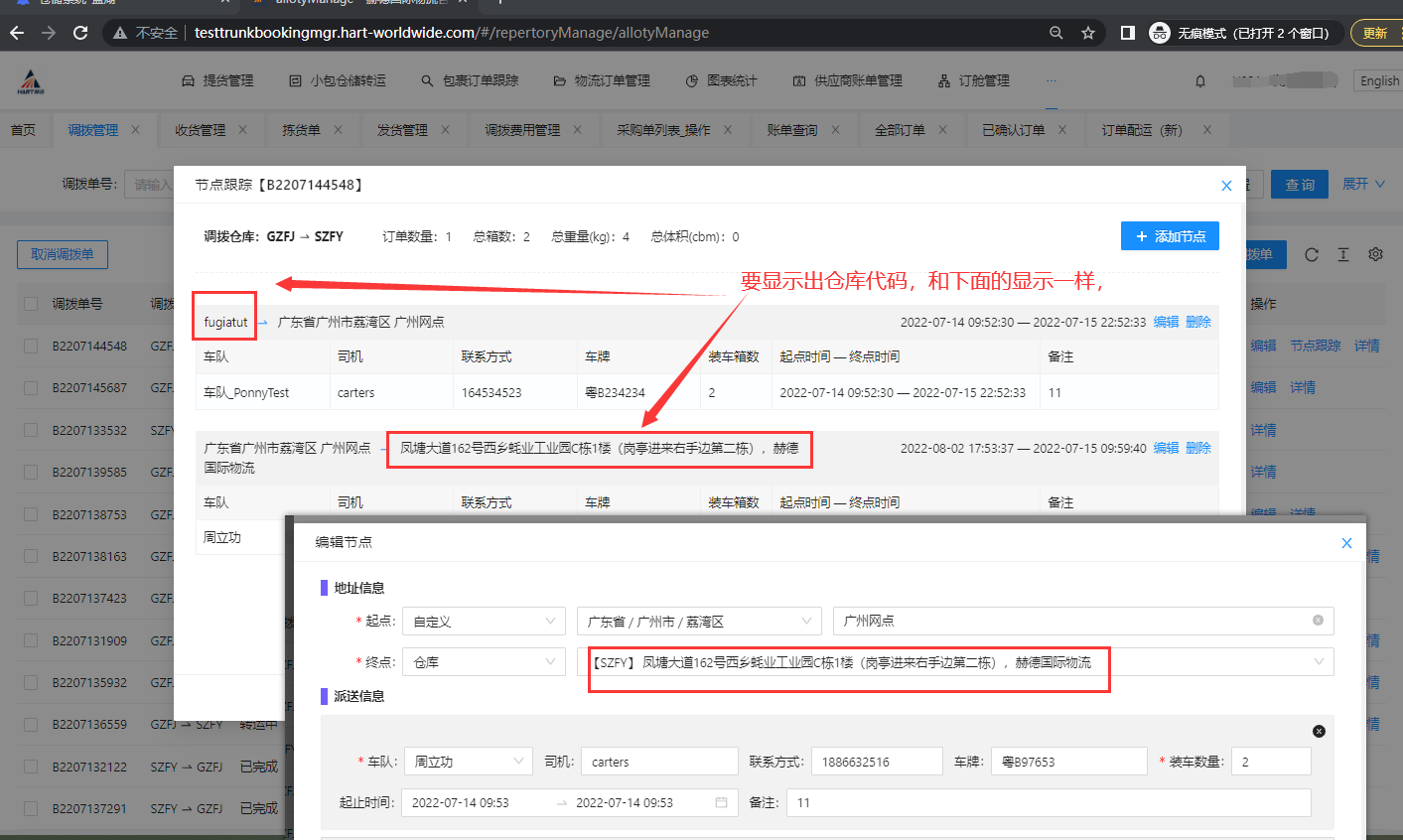Open the 车队 dropdown showing 周立功
This screenshot has width=1403, height=840.
[469, 762]
